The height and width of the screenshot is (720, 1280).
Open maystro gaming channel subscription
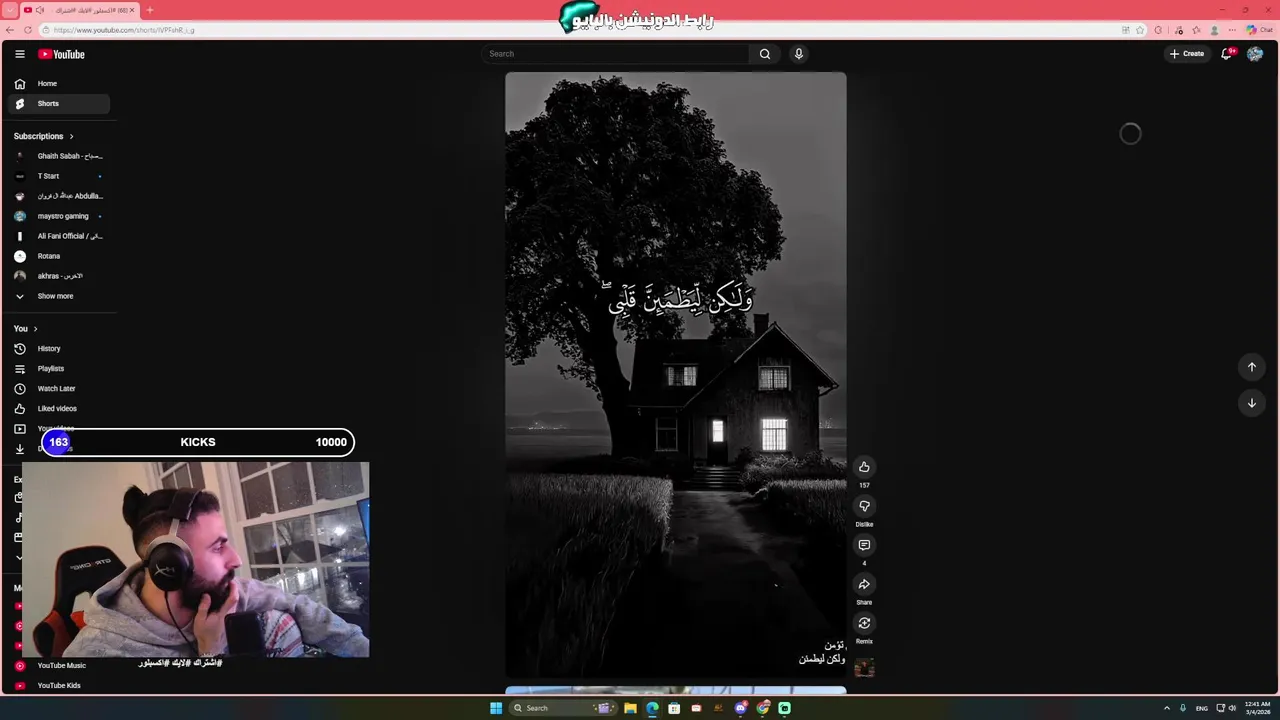[60, 216]
